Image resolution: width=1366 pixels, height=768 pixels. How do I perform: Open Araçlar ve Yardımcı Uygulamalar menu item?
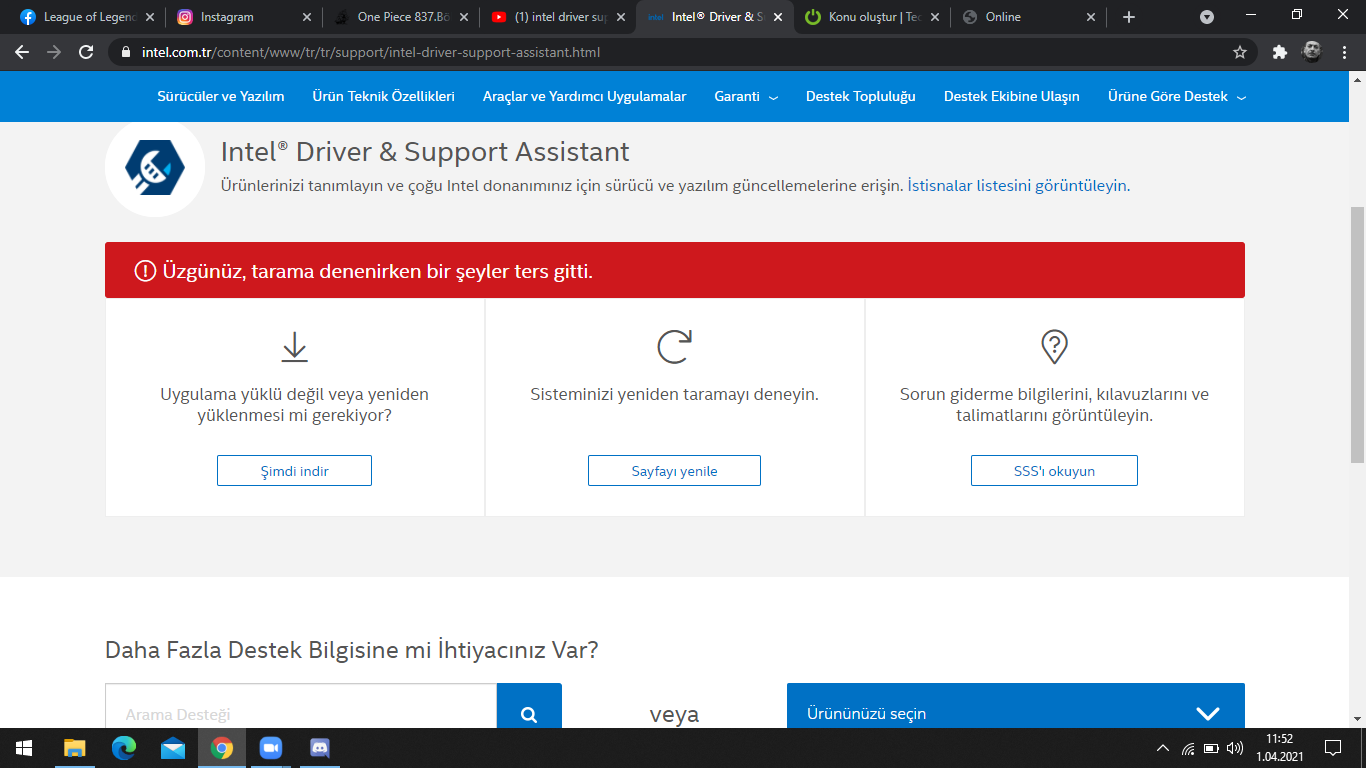click(x=585, y=97)
